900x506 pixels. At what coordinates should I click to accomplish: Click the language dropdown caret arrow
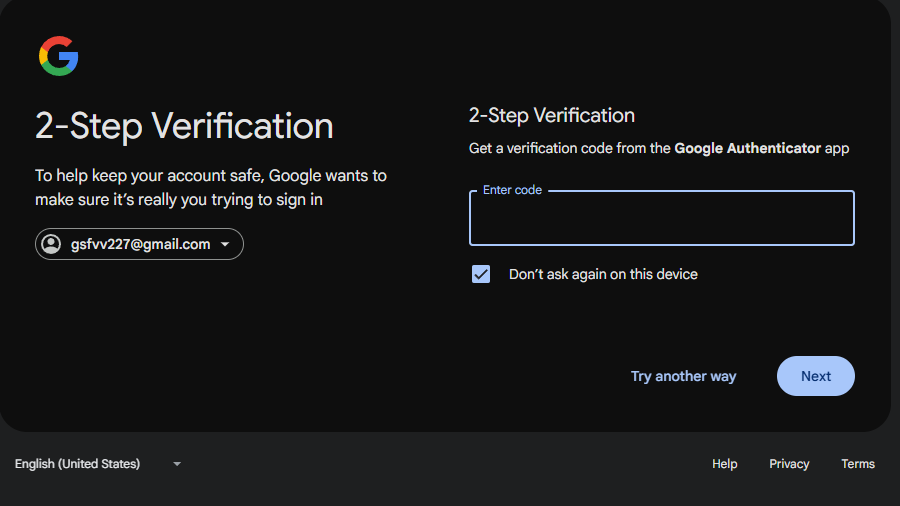(x=177, y=464)
